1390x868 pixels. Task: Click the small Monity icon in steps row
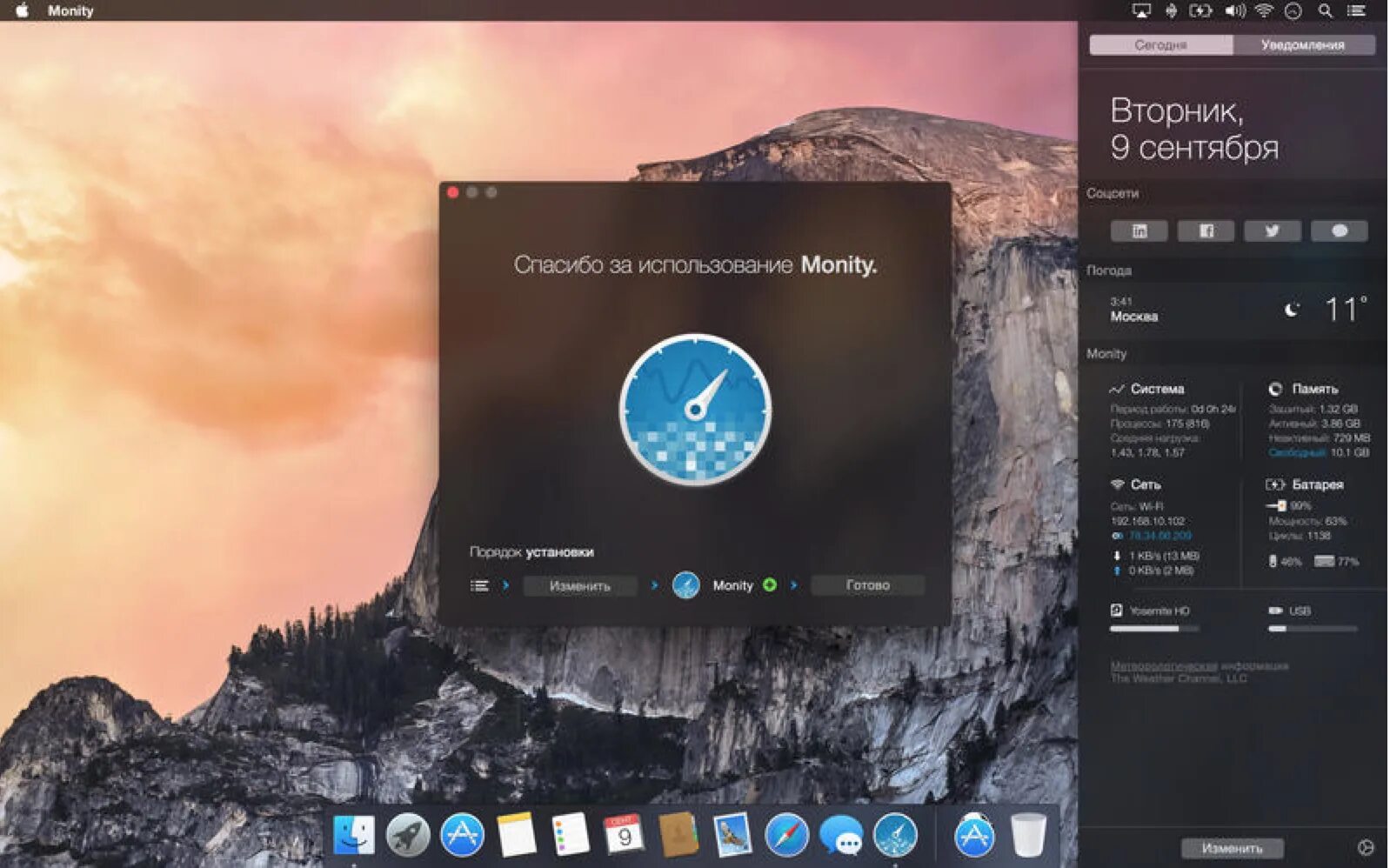[x=685, y=584]
